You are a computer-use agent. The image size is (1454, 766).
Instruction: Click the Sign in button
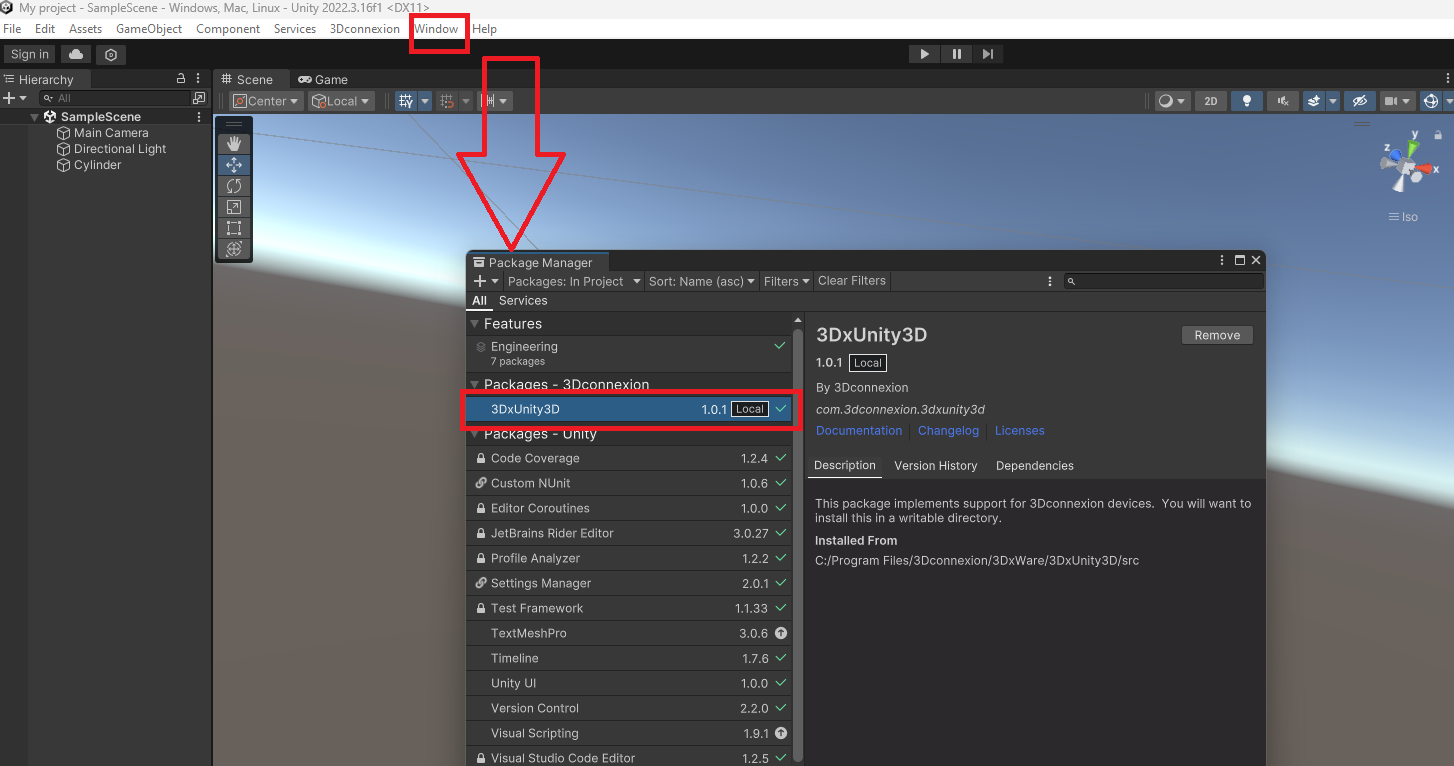pos(30,54)
